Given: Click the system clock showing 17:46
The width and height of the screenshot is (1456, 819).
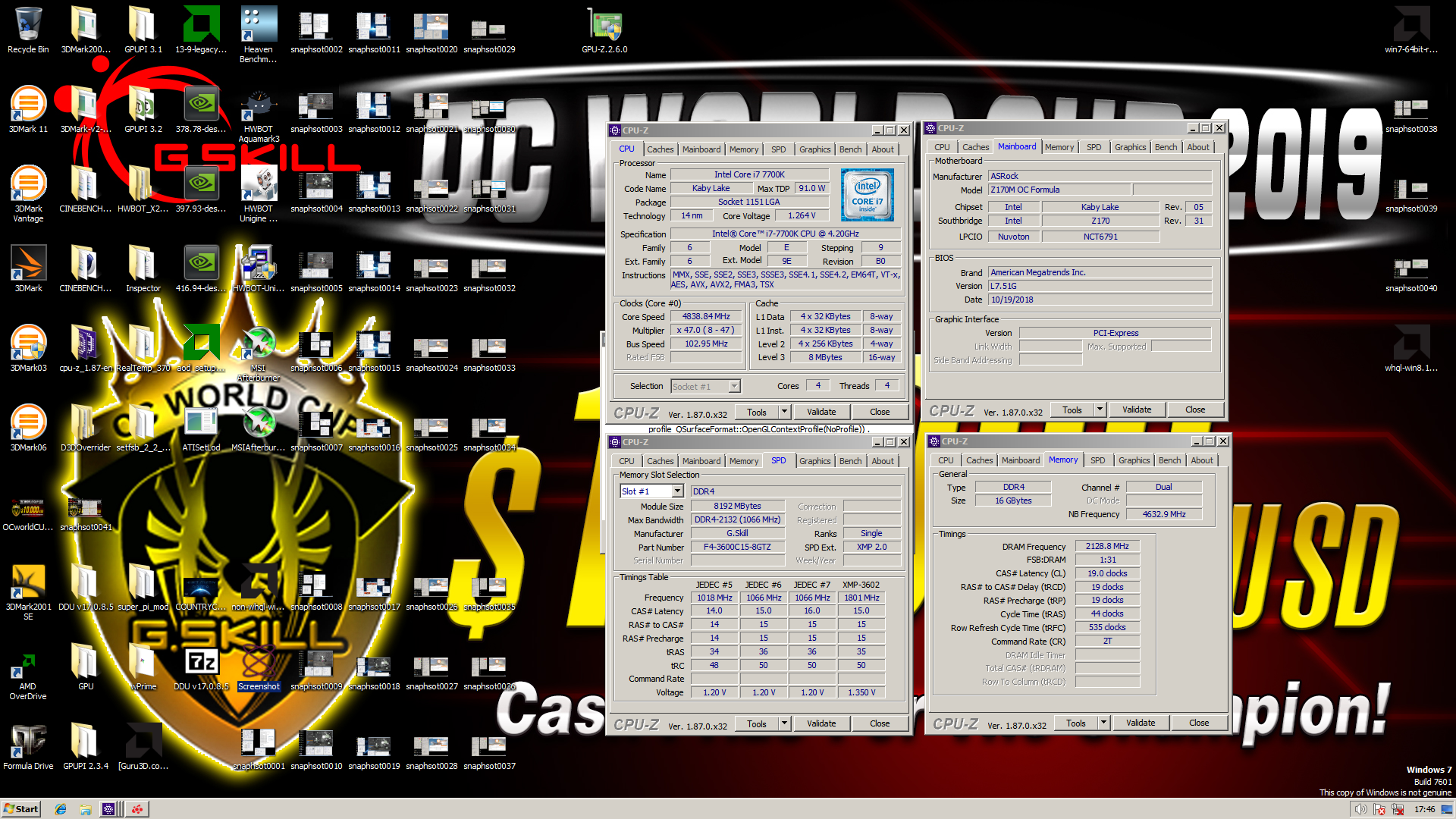Looking at the screenshot, I should click(1425, 809).
